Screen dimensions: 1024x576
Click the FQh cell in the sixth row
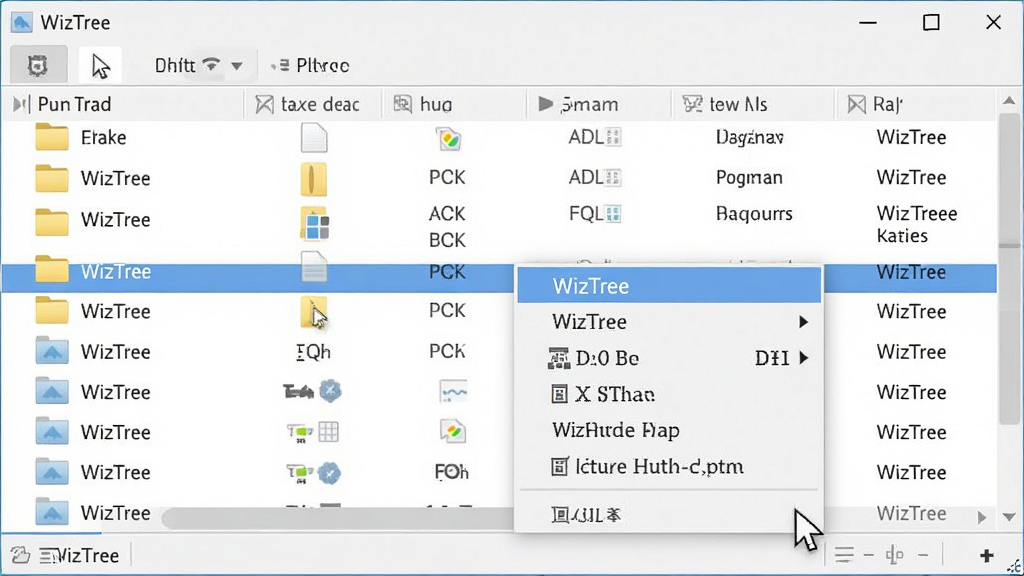[x=313, y=352]
